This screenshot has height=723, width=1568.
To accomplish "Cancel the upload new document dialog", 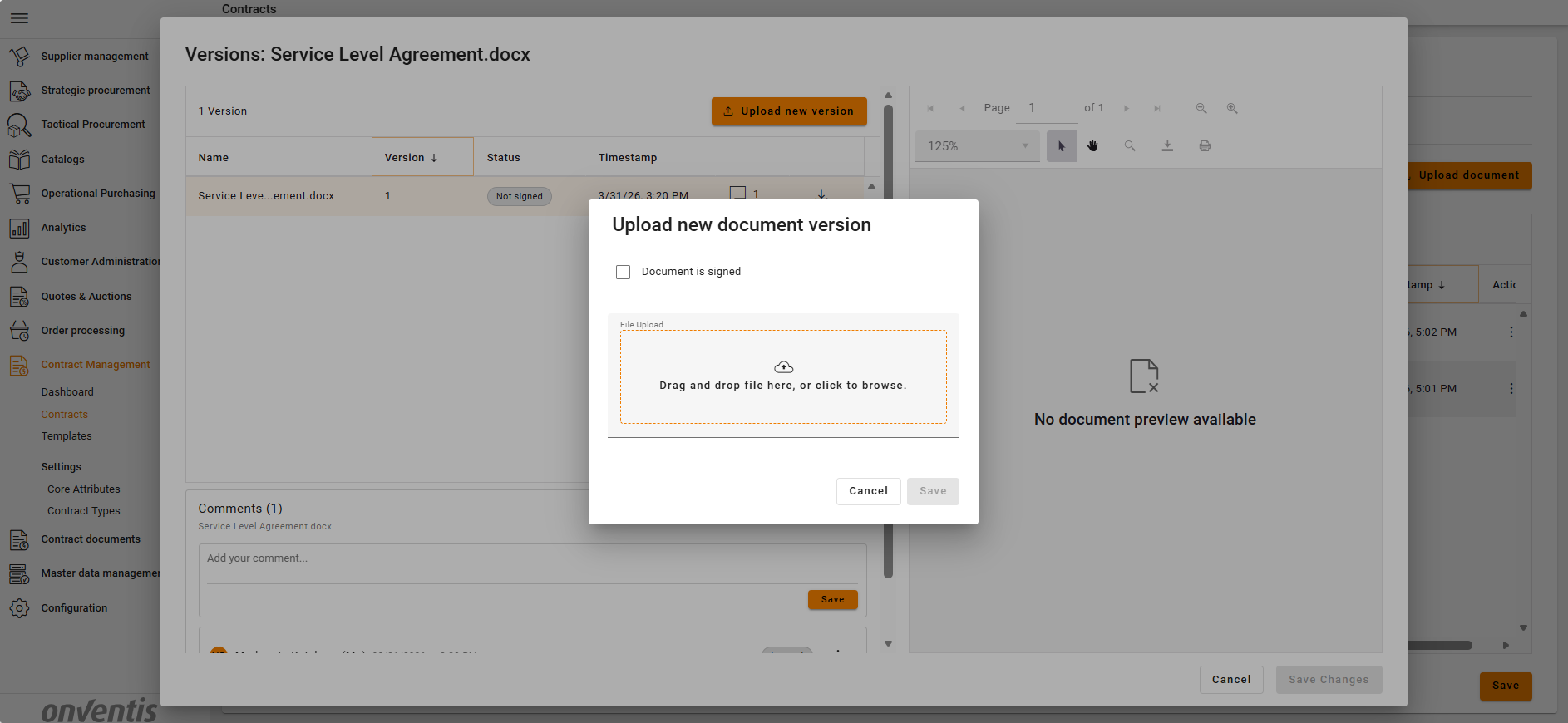I will (x=868, y=491).
